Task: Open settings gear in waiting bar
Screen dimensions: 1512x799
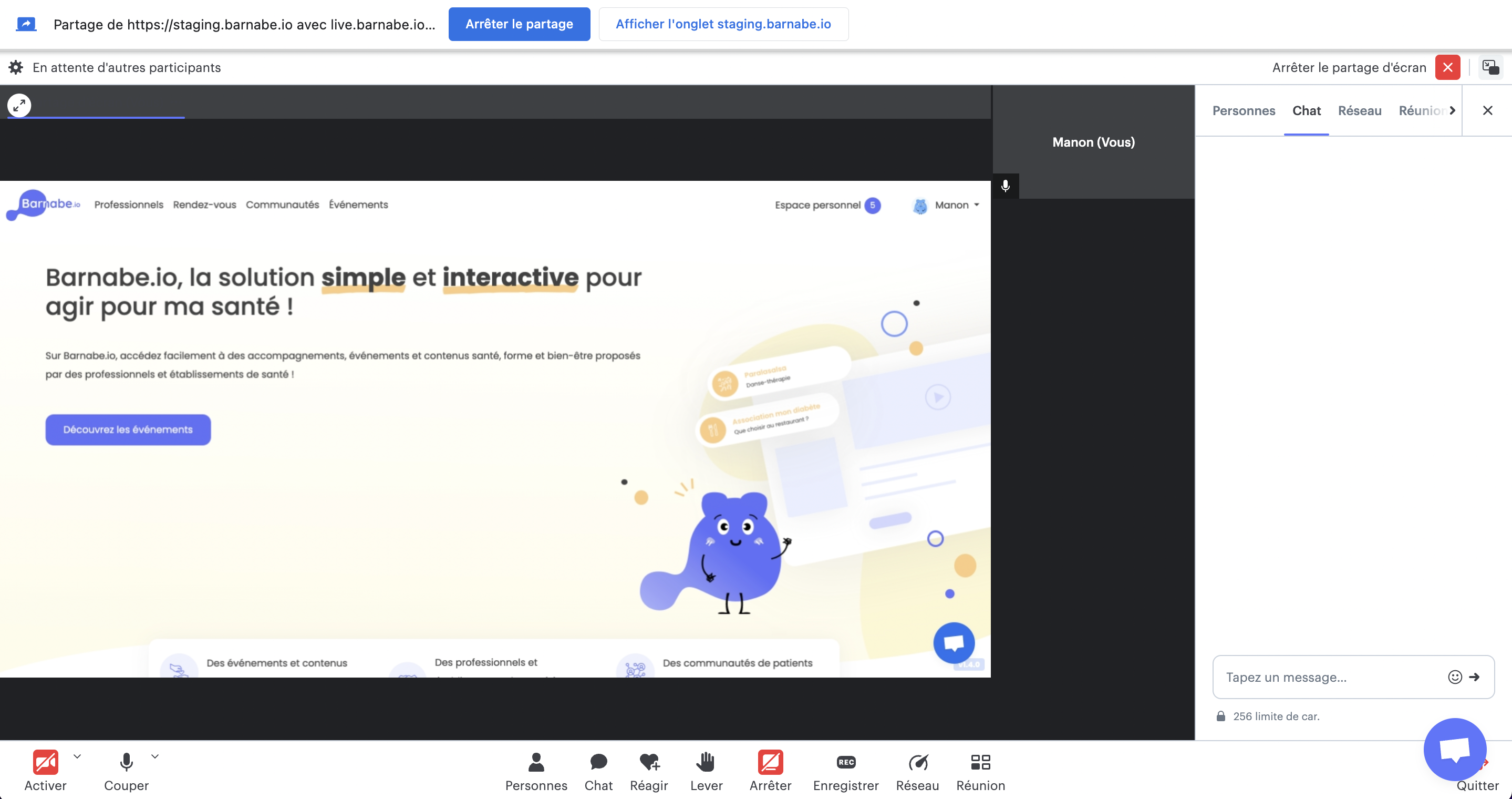Action: coord(16,67)
